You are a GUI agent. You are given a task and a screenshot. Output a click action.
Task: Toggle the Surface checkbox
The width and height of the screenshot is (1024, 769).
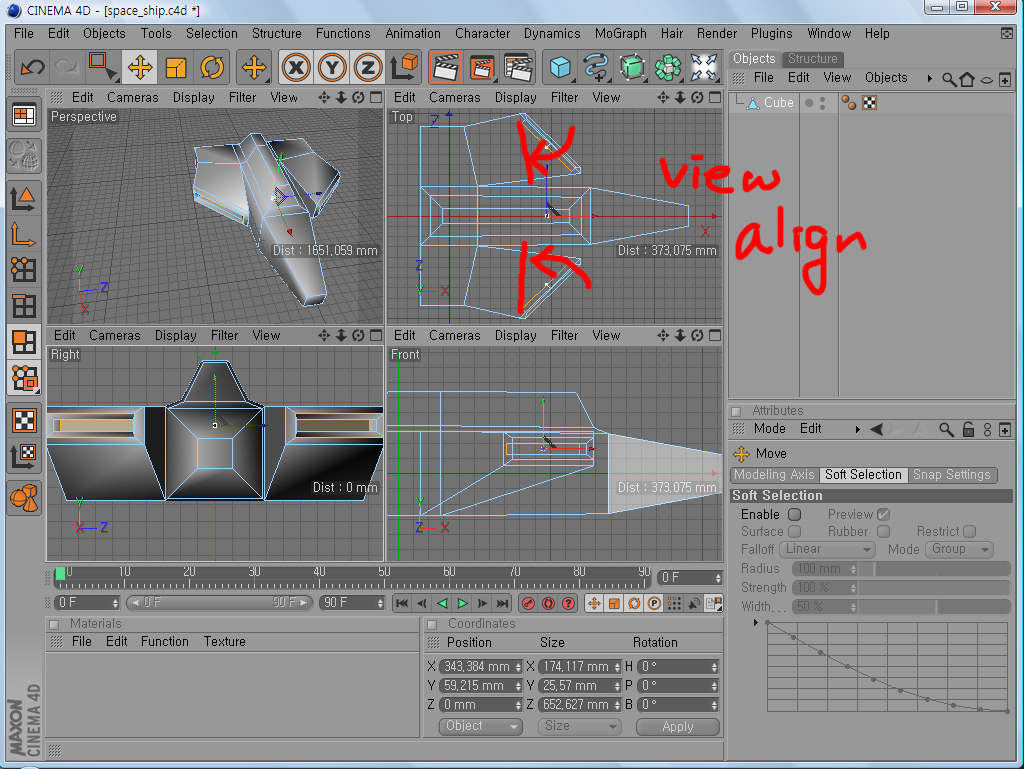pyautogui.click(x=795, y=532)
